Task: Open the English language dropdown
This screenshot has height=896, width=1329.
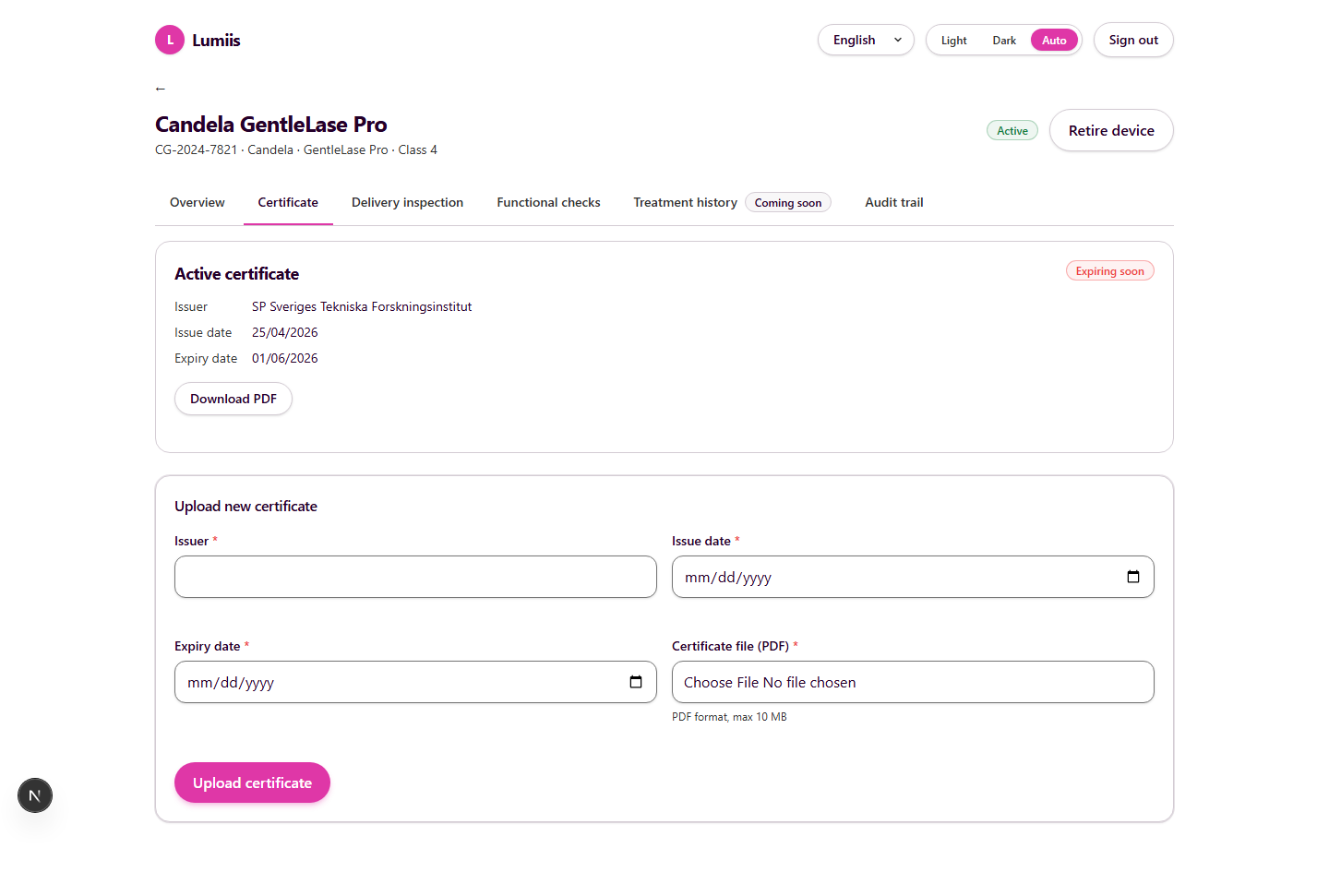Action: 866,40
